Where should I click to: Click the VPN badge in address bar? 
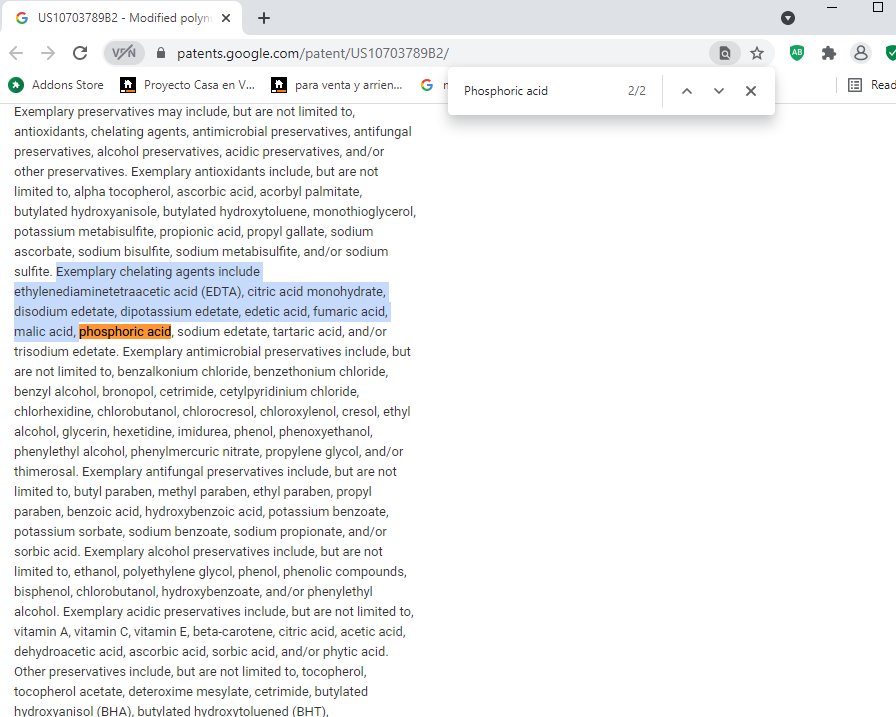pos(124,53)
